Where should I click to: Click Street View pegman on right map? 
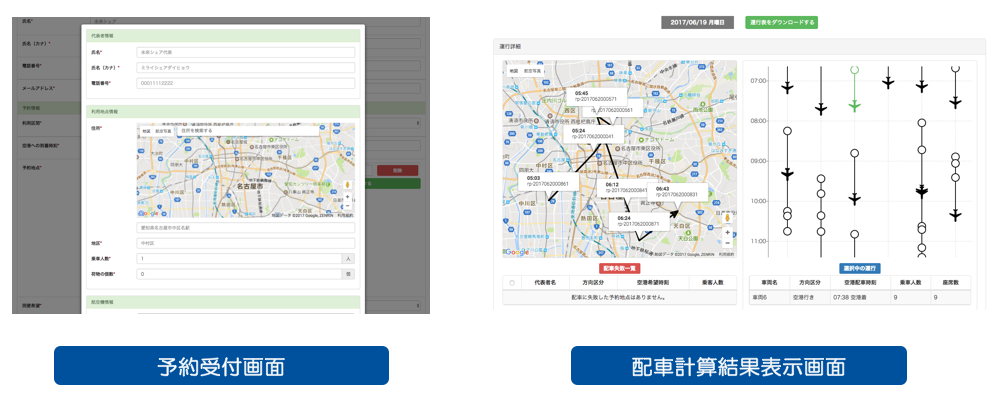coord(727,219)
